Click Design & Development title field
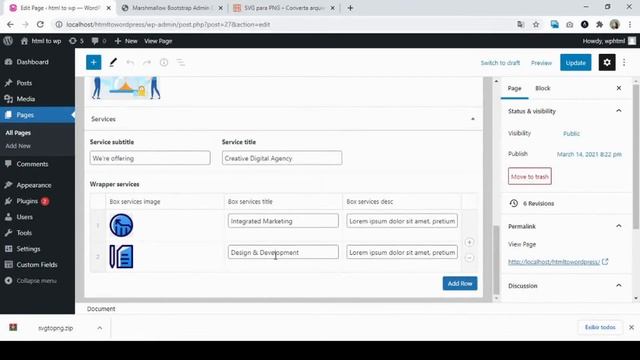The height and width of the screenshot is (360, 640). pos(283,252)
